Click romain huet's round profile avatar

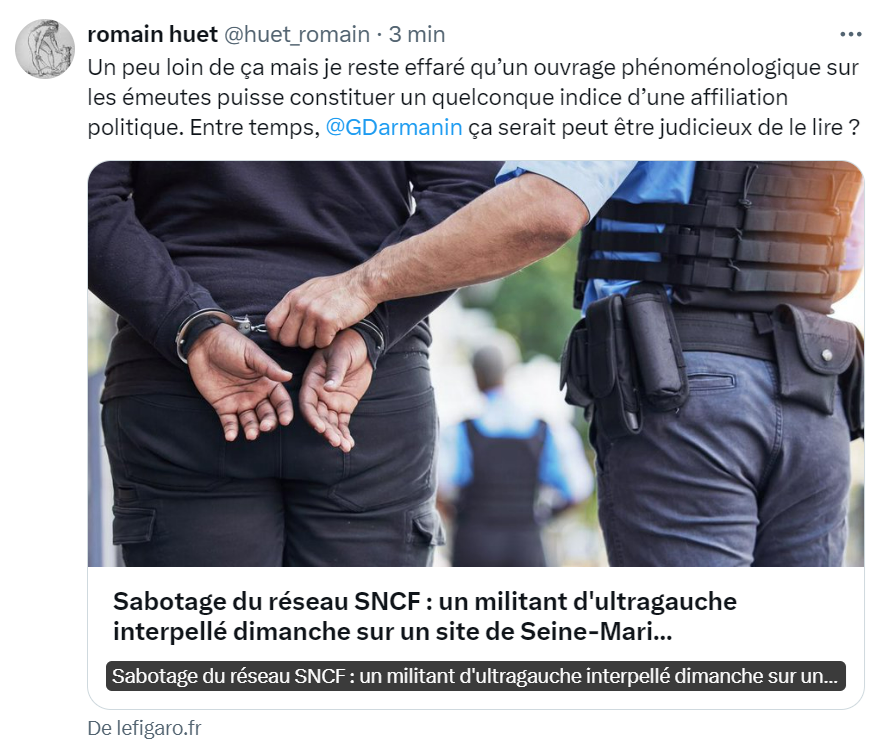45,49
